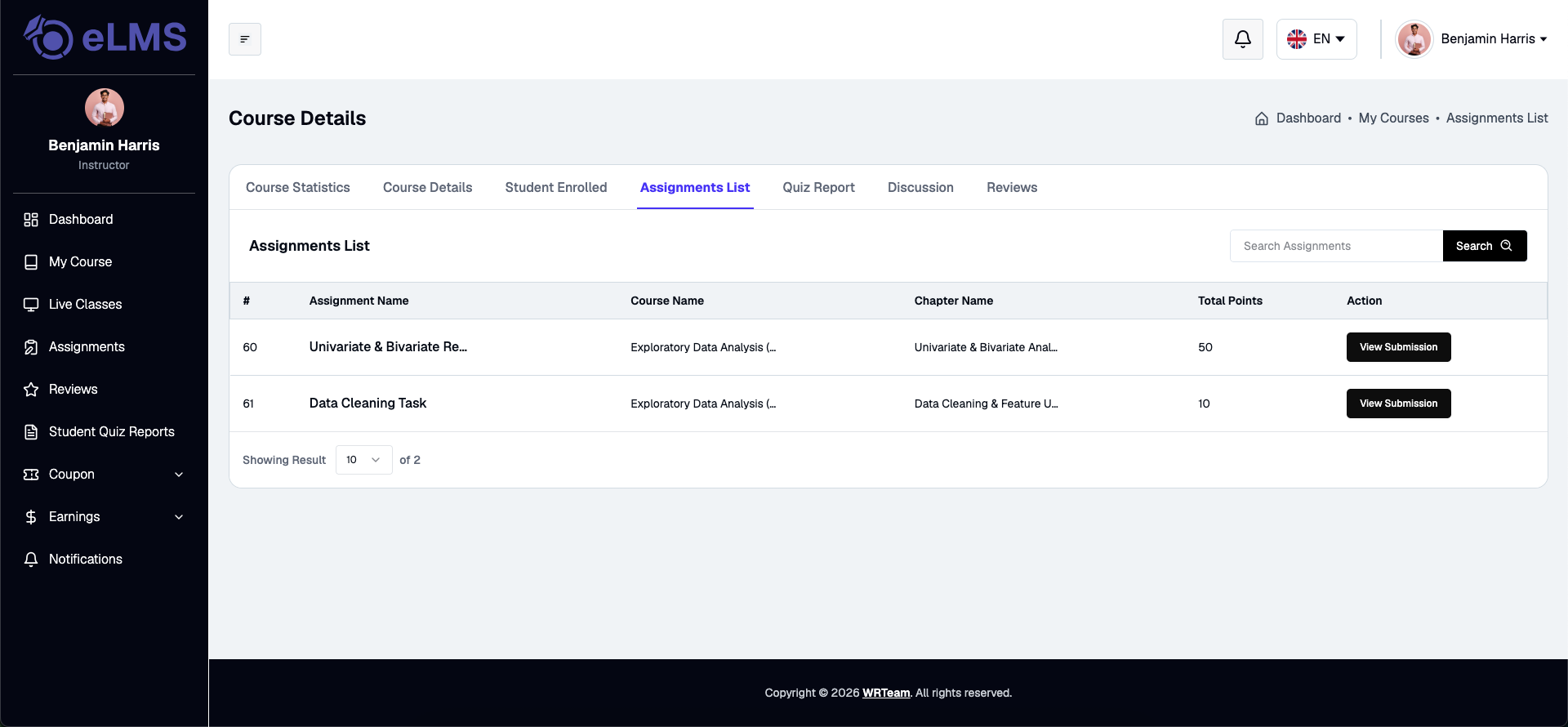The image size is (1568, 727).
Task: View Submission for Data Cleaning Task
Action: pyautogui.click(x=1398, y=404)
